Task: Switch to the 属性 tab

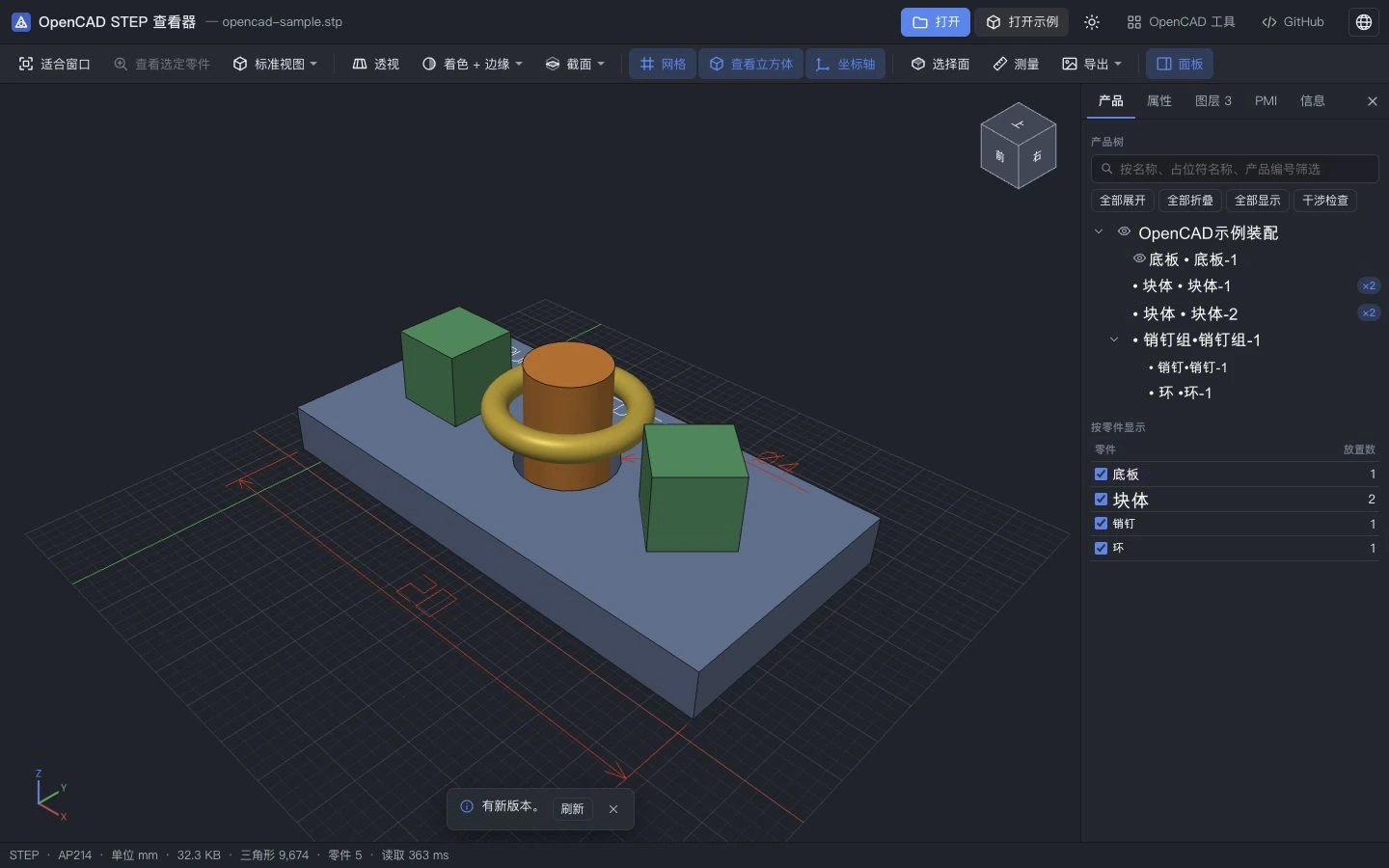Action: (1159, 101)
